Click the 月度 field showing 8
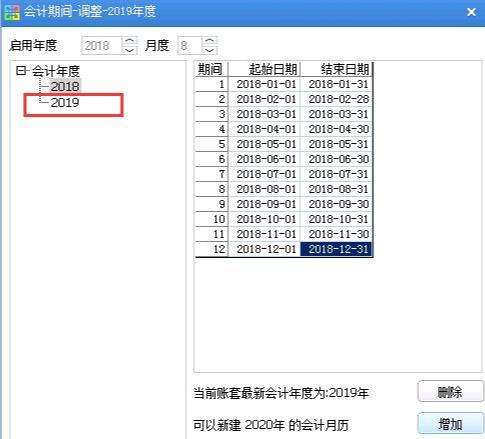The height and width of the screenshot is (439, 485). click(x=189, y=45)
